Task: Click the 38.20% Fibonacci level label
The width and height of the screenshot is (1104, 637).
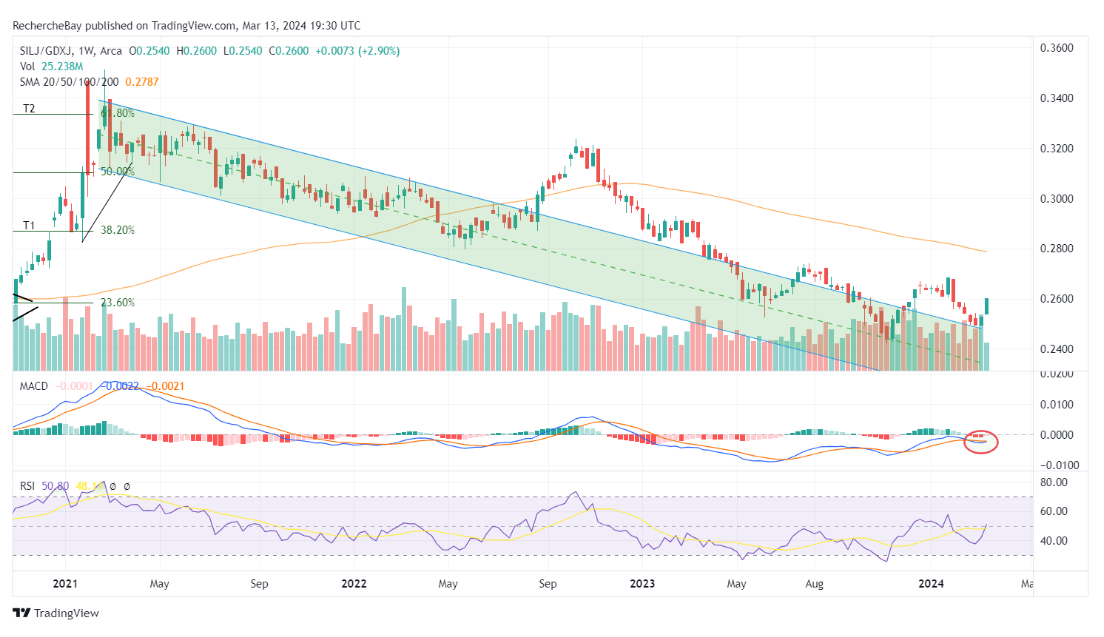Action: pyautogui.click(x=117, y=230)
